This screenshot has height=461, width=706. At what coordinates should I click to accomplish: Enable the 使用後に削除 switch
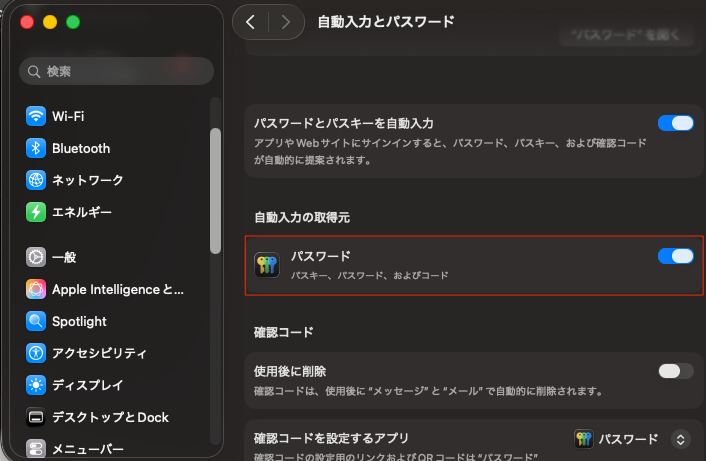[675, 371]
